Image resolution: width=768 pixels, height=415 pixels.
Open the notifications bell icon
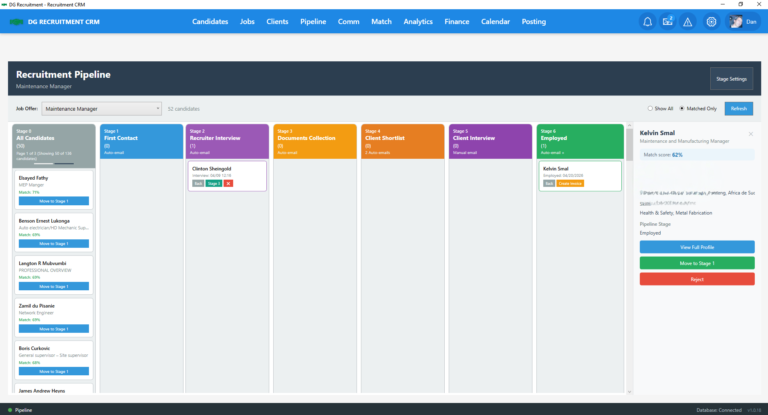(x=647, y=22)
